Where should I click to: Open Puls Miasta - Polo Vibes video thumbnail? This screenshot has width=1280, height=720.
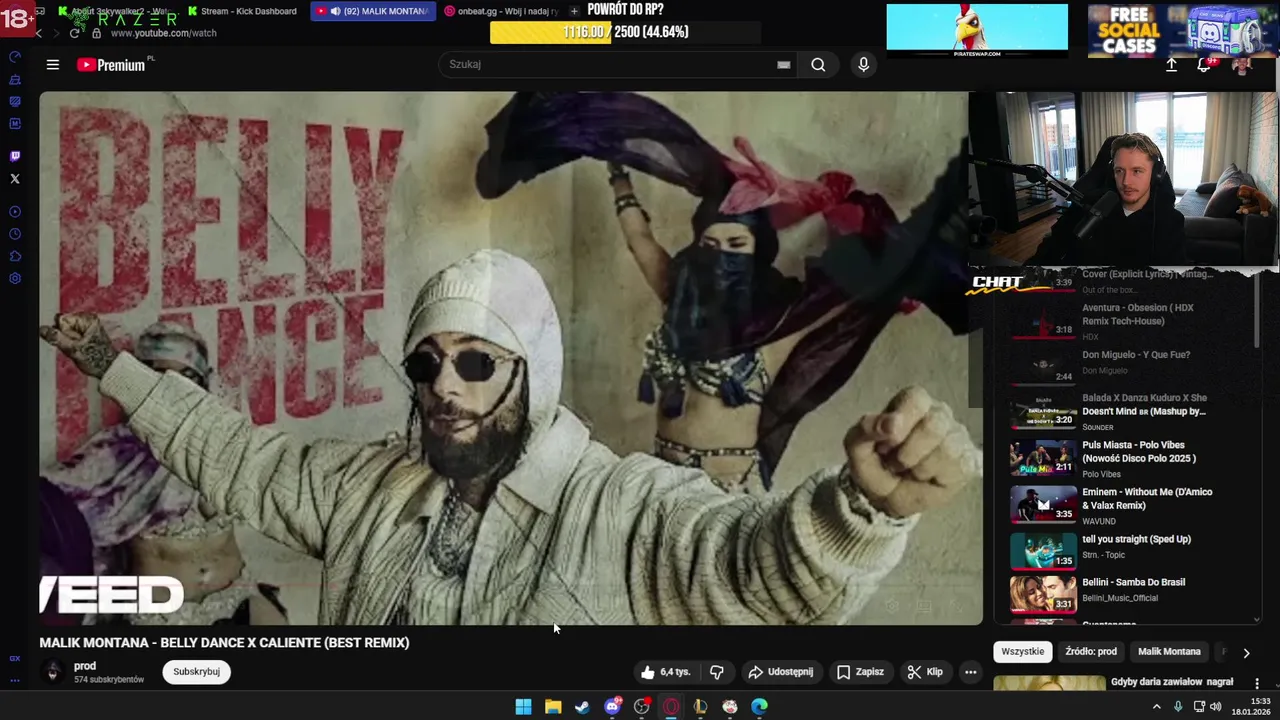1043,458
